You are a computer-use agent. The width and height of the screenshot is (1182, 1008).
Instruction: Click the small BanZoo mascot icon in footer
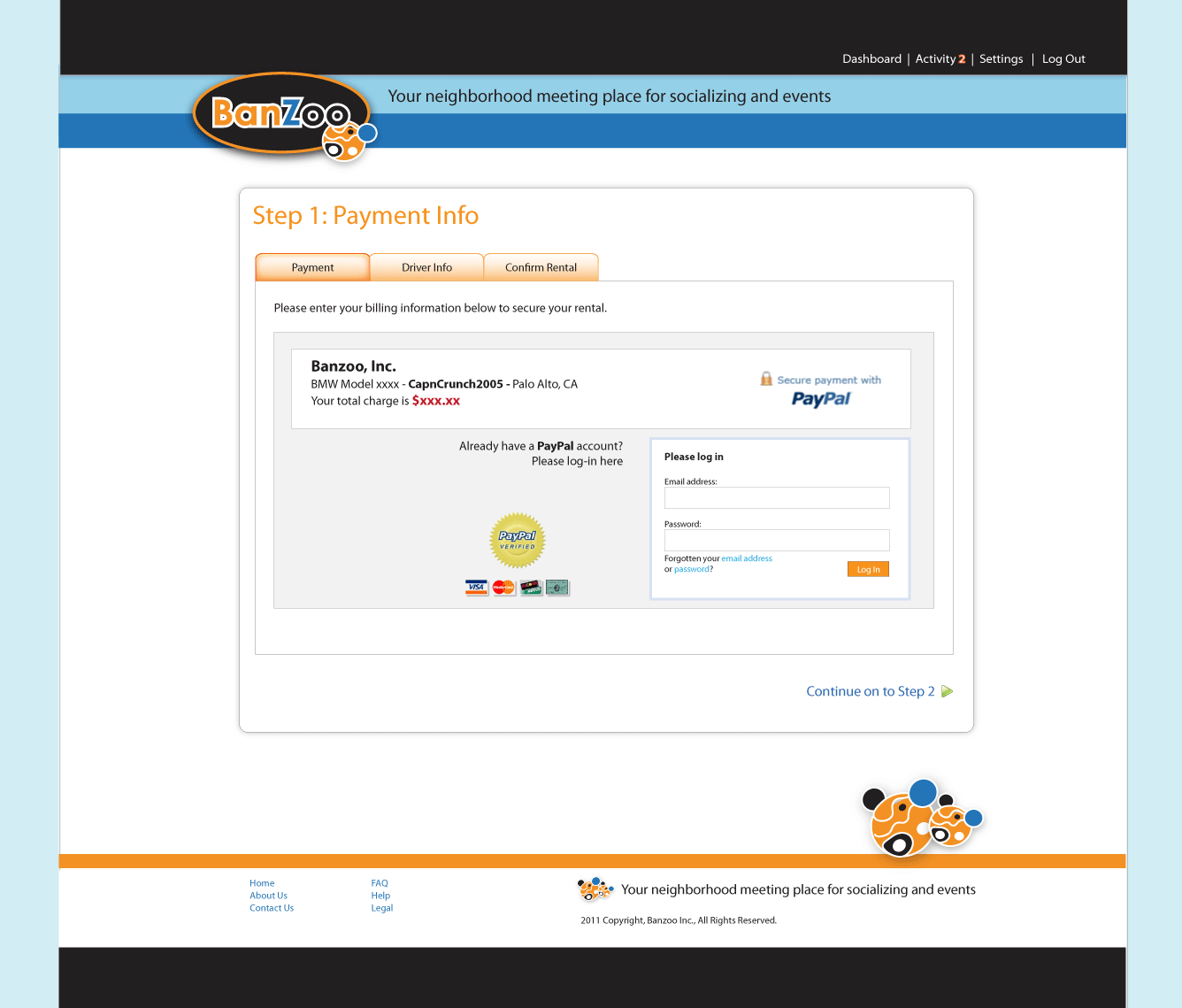click(595, 889)
